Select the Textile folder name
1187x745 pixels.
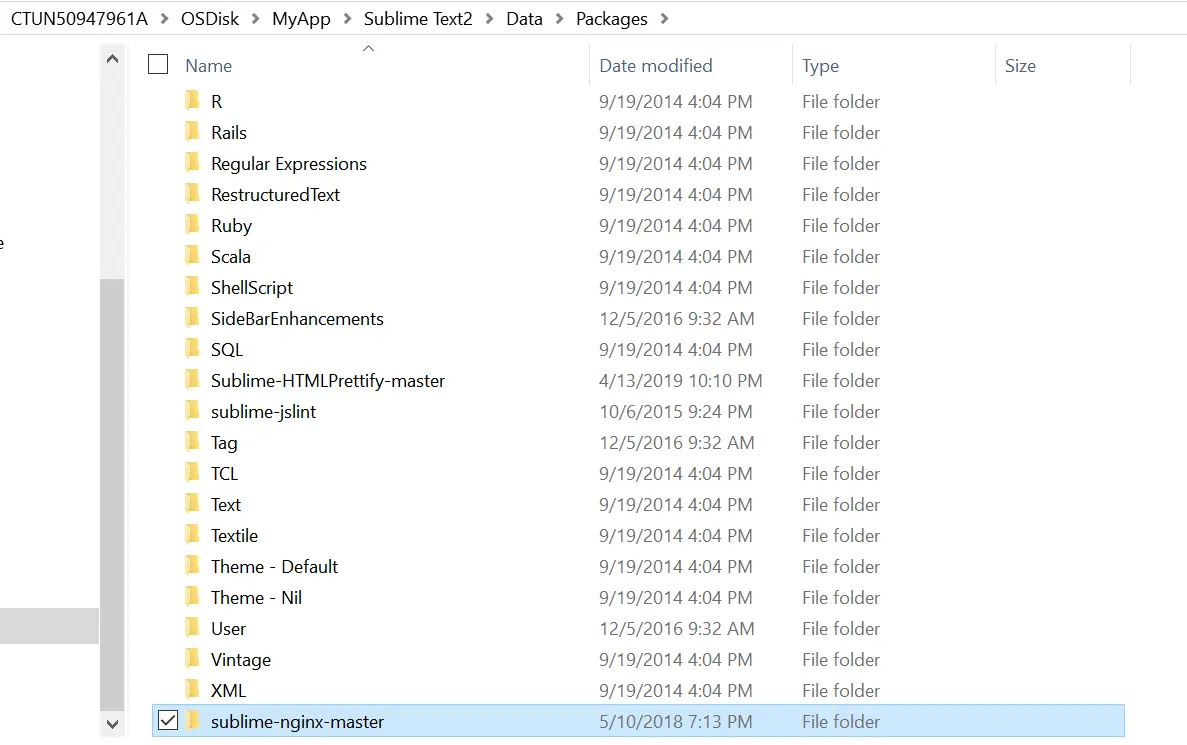(x=234, y=535)
